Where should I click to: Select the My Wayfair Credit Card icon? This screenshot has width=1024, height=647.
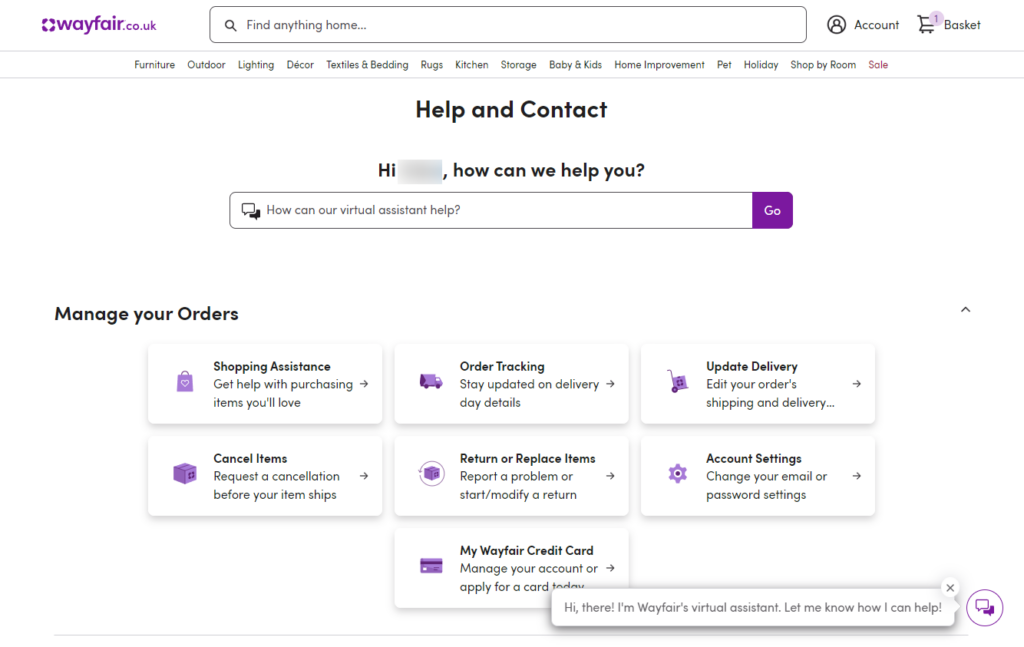431,567
